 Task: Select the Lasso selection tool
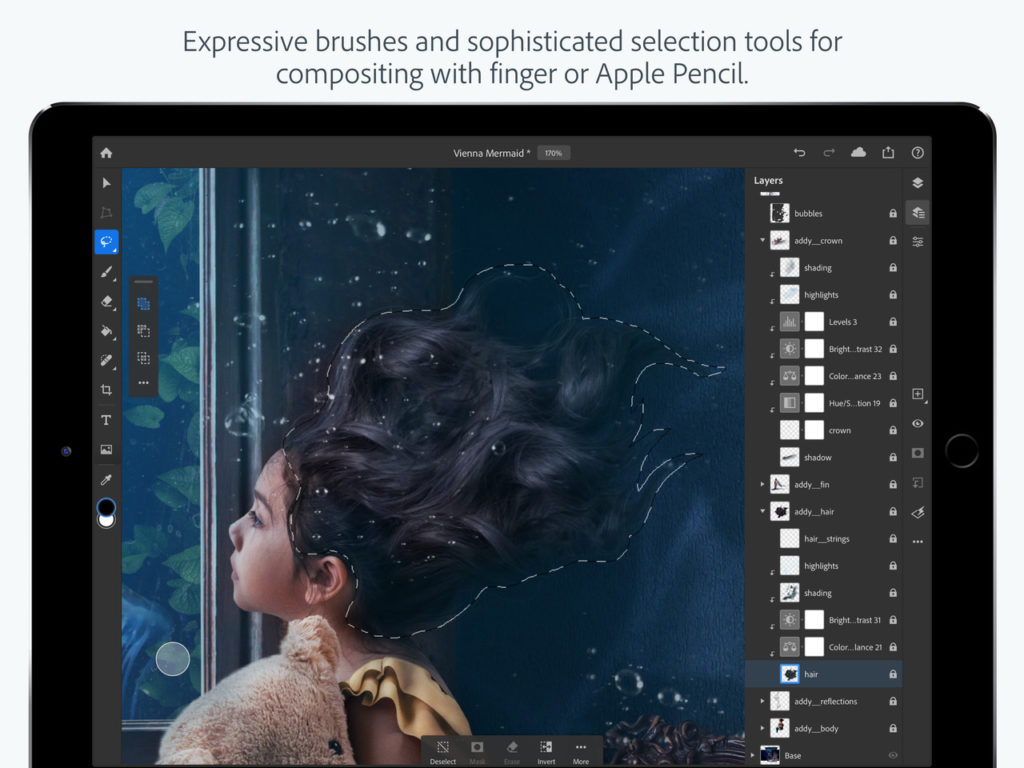(106, 241)
